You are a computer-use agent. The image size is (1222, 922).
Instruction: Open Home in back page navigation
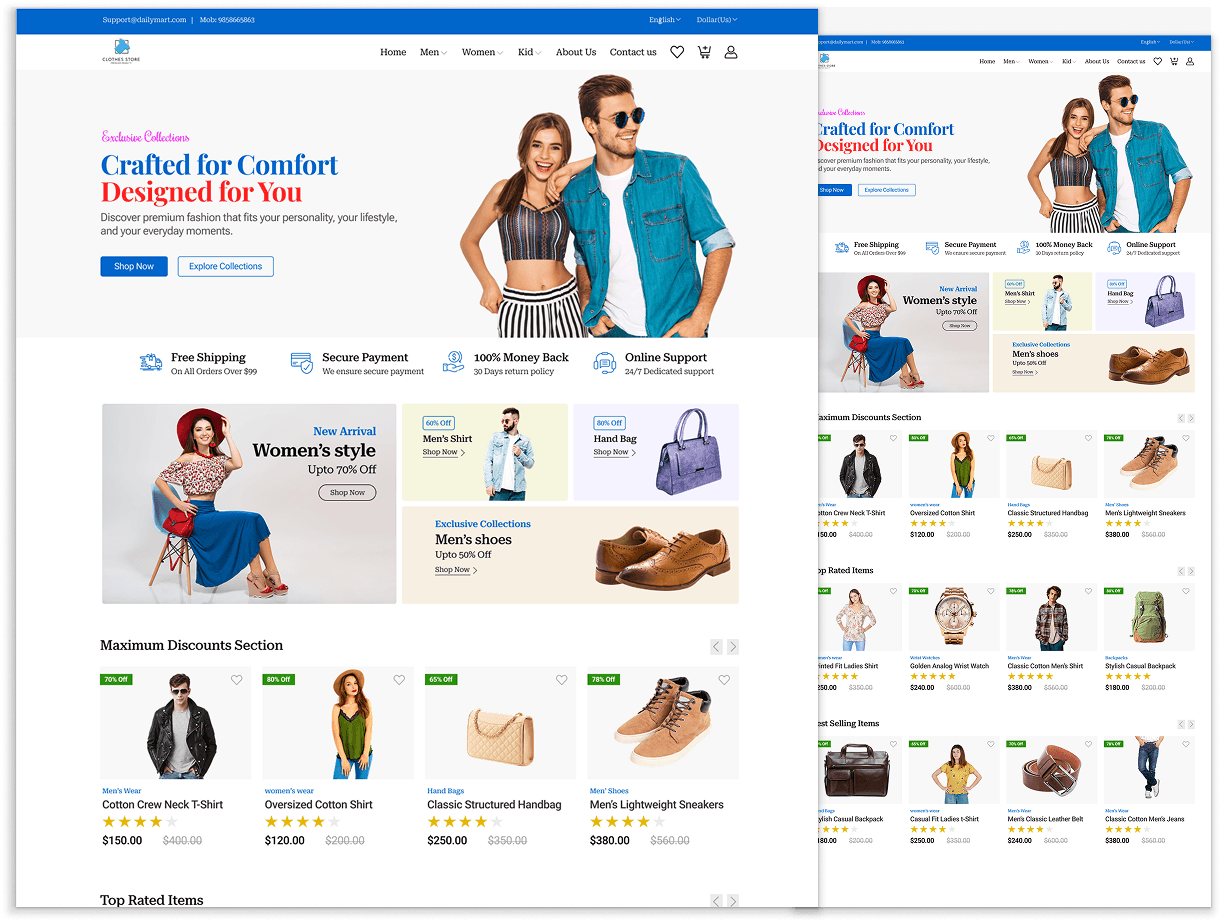pos(987,61)
